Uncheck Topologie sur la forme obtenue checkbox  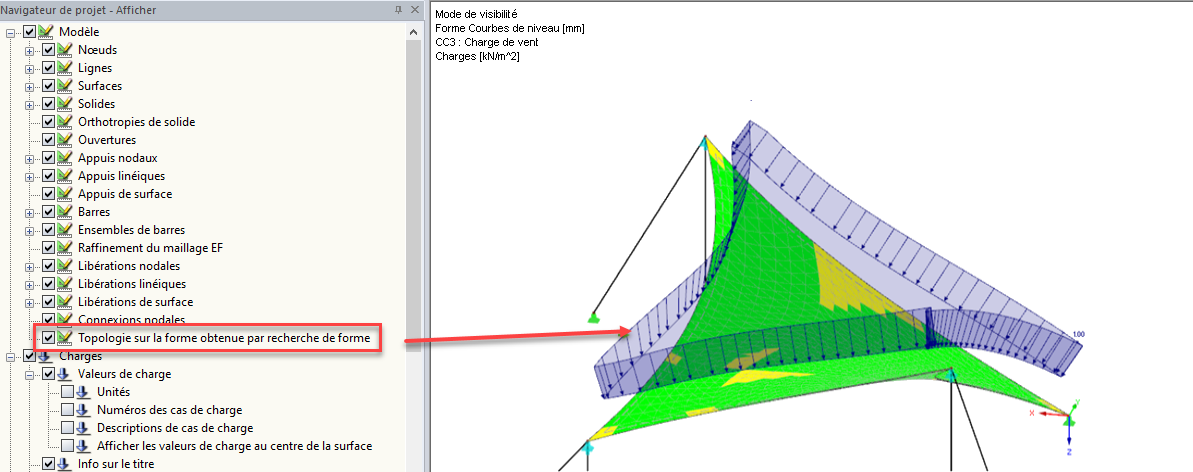pos(49,337)
